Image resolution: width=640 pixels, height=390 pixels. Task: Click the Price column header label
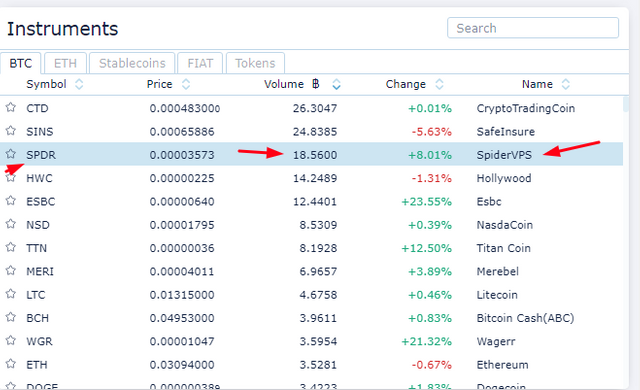pyautogui.click(x=159, y=84)
